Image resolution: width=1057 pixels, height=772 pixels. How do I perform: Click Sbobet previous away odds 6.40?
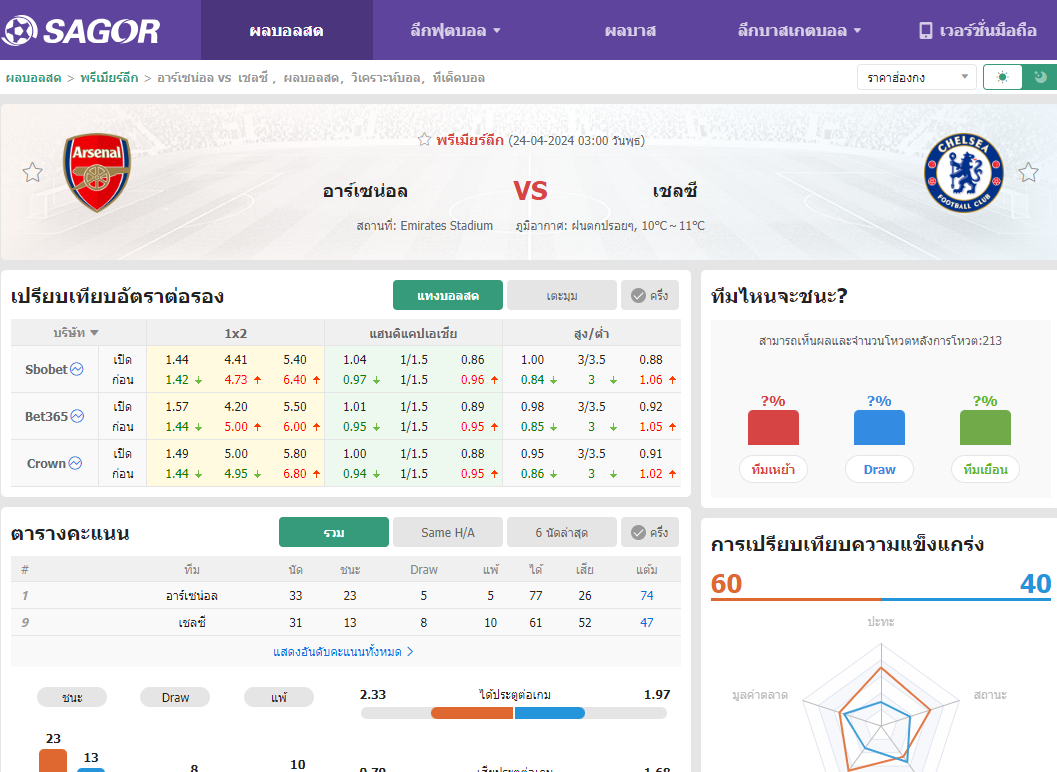(x=295, y=380)
